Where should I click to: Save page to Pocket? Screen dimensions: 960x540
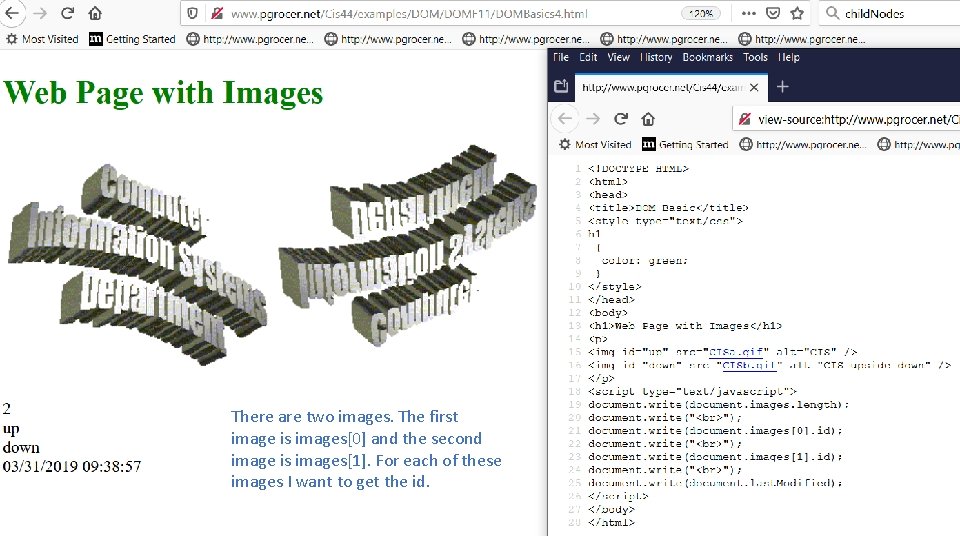click(773, 13)
